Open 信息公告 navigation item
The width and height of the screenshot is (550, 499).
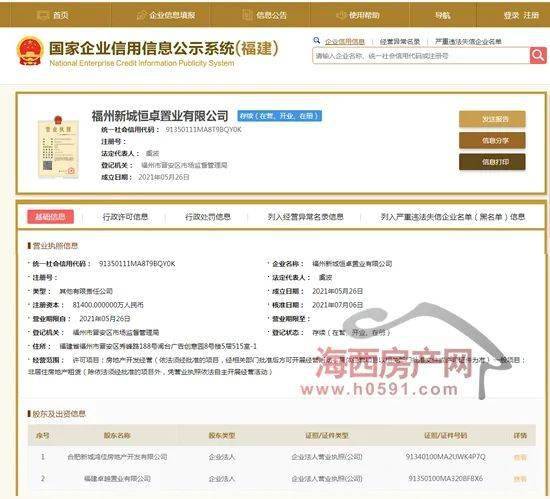tap(265, 15)
